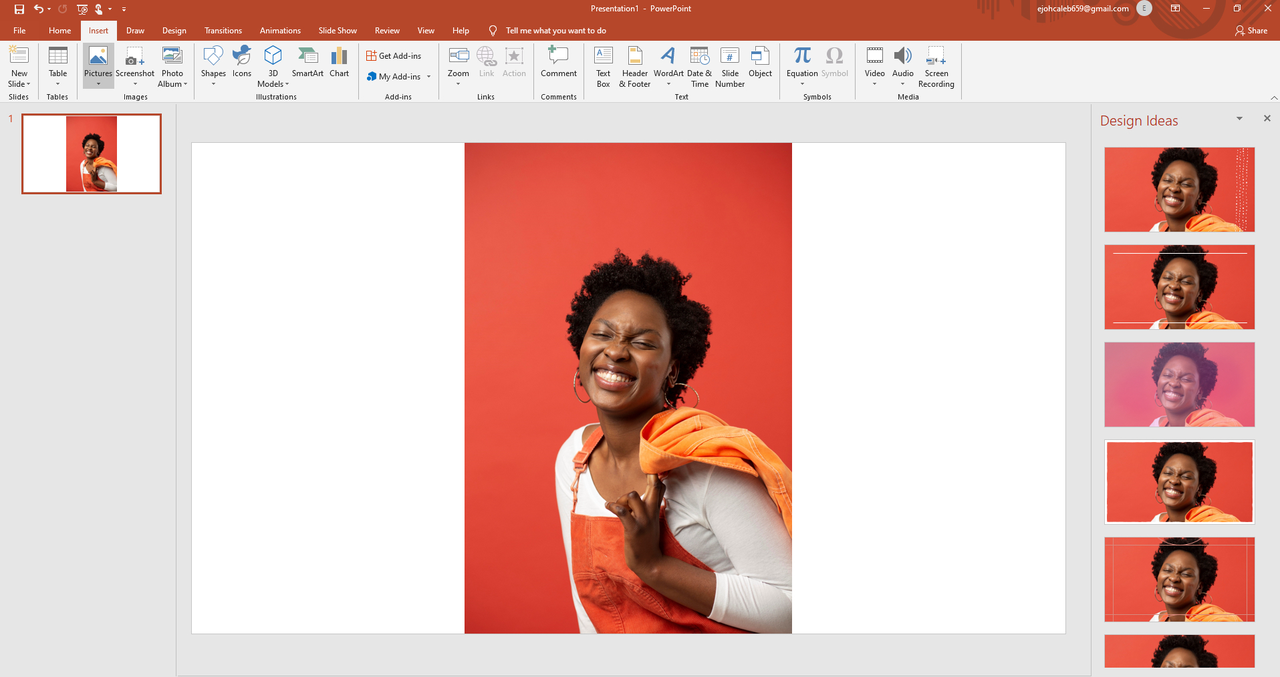
Task: Click the Pictures tool
Action: [x=98, y=67]
